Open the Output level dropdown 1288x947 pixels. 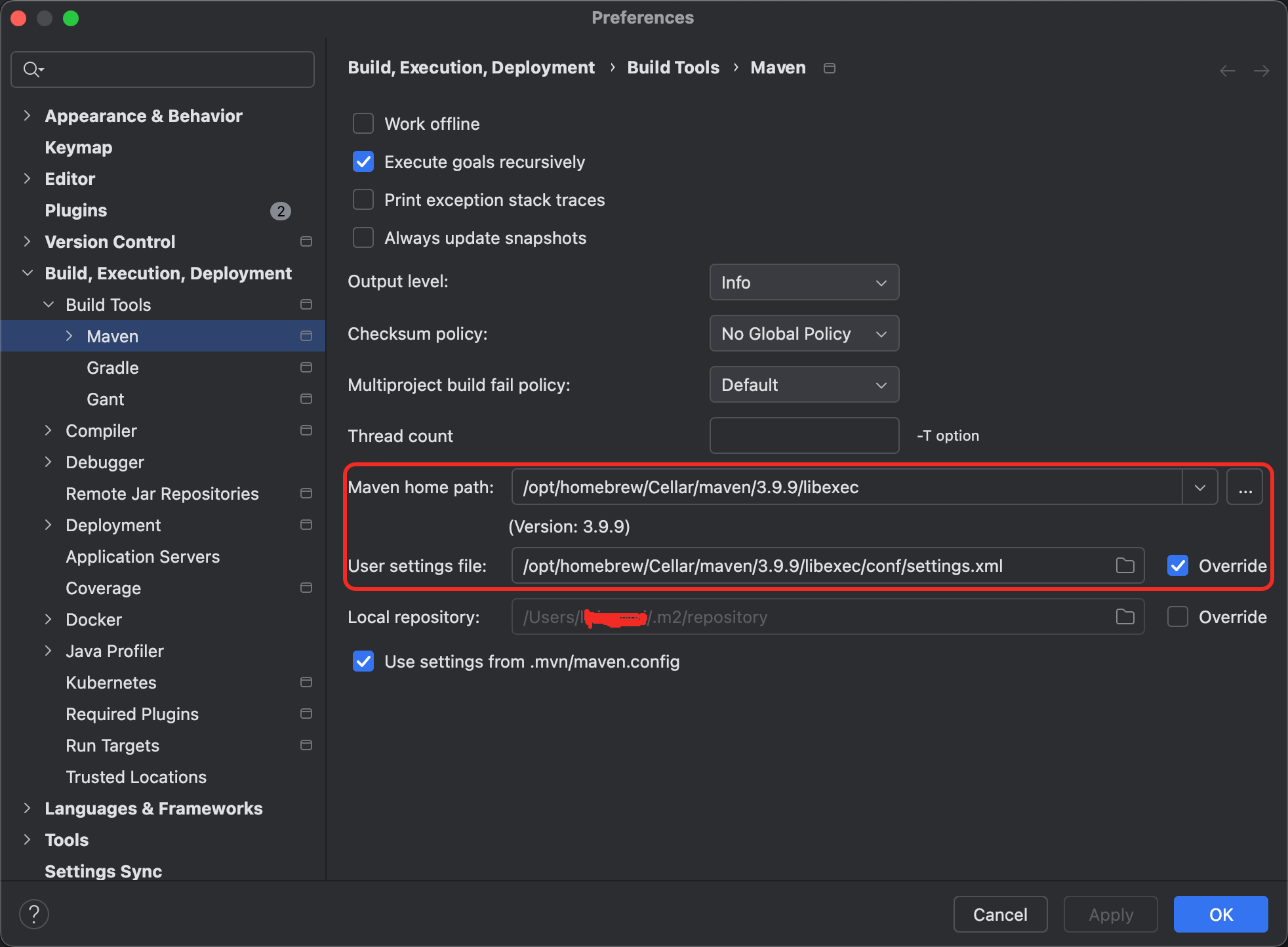coord(803,282)
